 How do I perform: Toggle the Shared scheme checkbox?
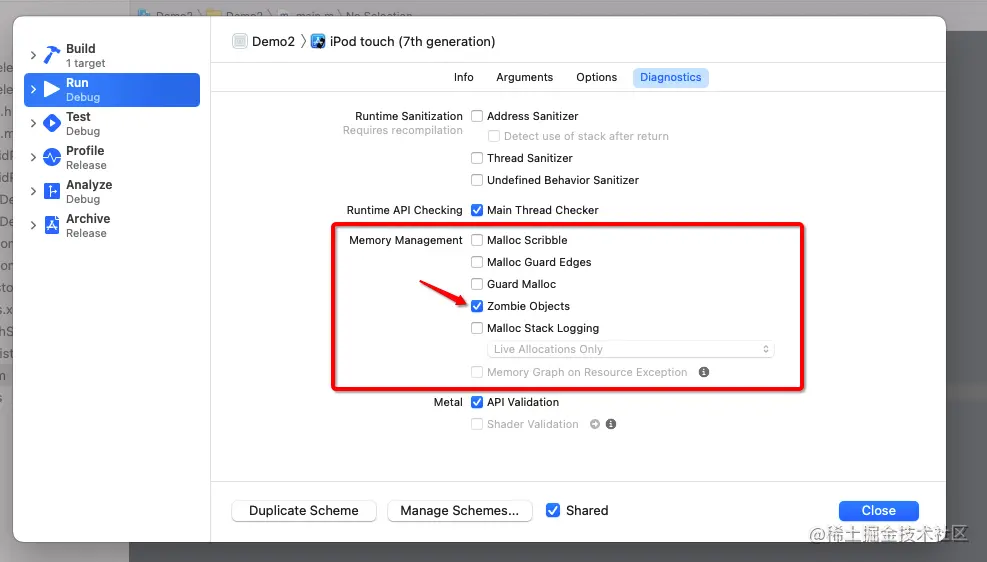click(553, 510)
